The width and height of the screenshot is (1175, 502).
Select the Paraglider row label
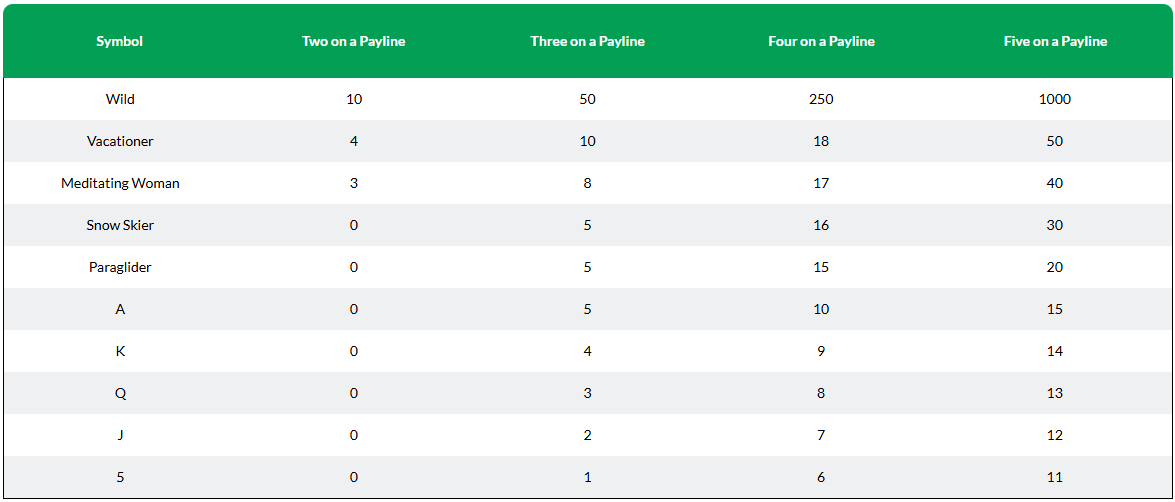(x=120, y=267)
